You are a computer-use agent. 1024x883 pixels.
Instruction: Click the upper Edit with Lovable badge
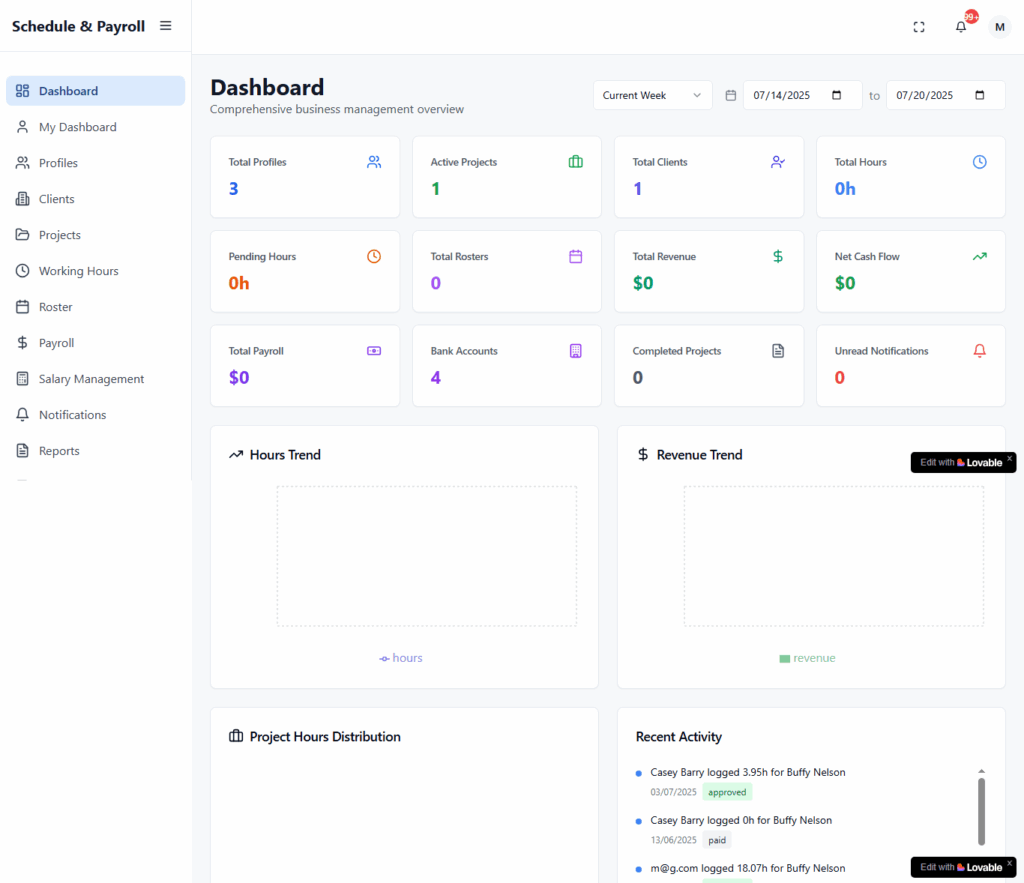point(961,463)
